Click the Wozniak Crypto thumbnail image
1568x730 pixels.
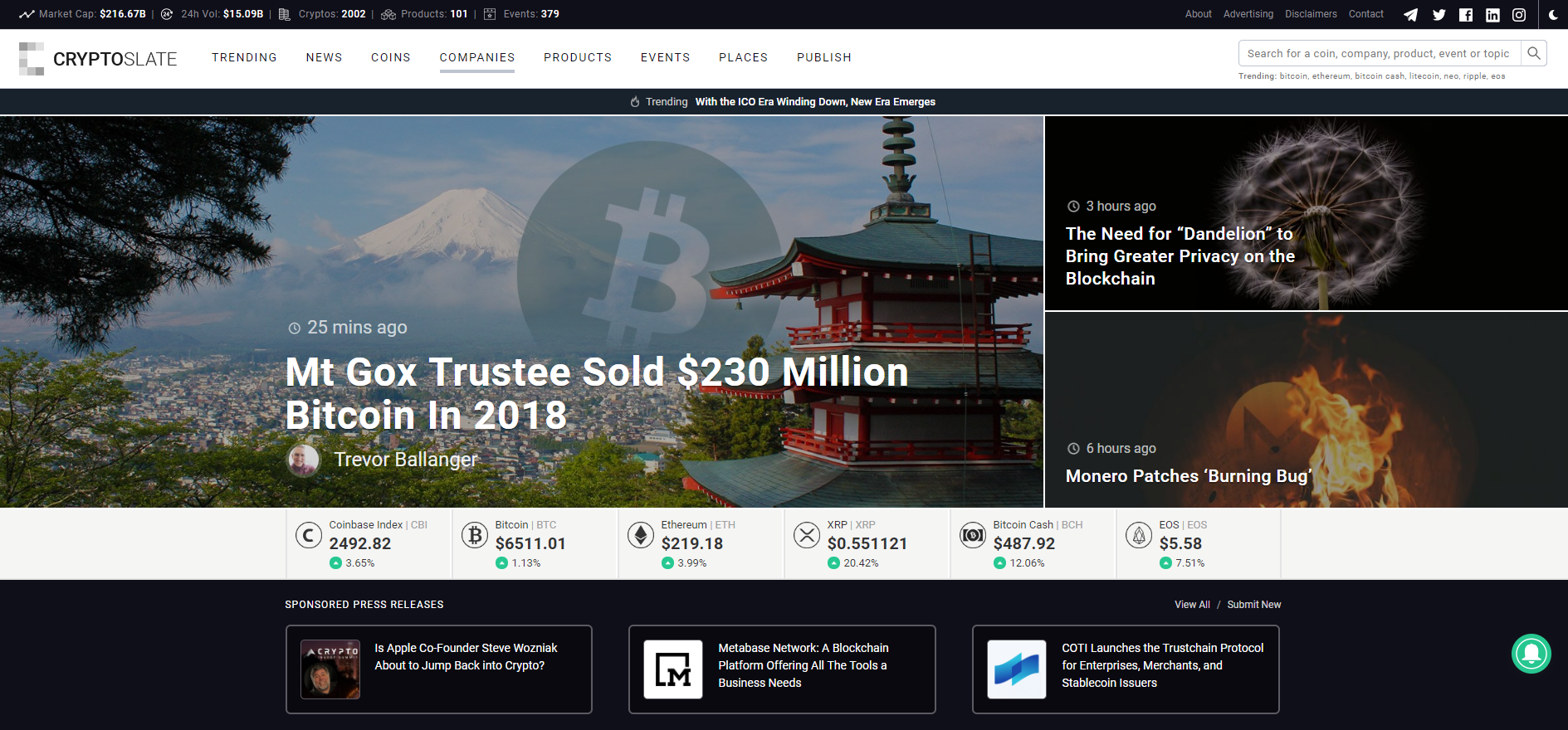click(330, 669)
